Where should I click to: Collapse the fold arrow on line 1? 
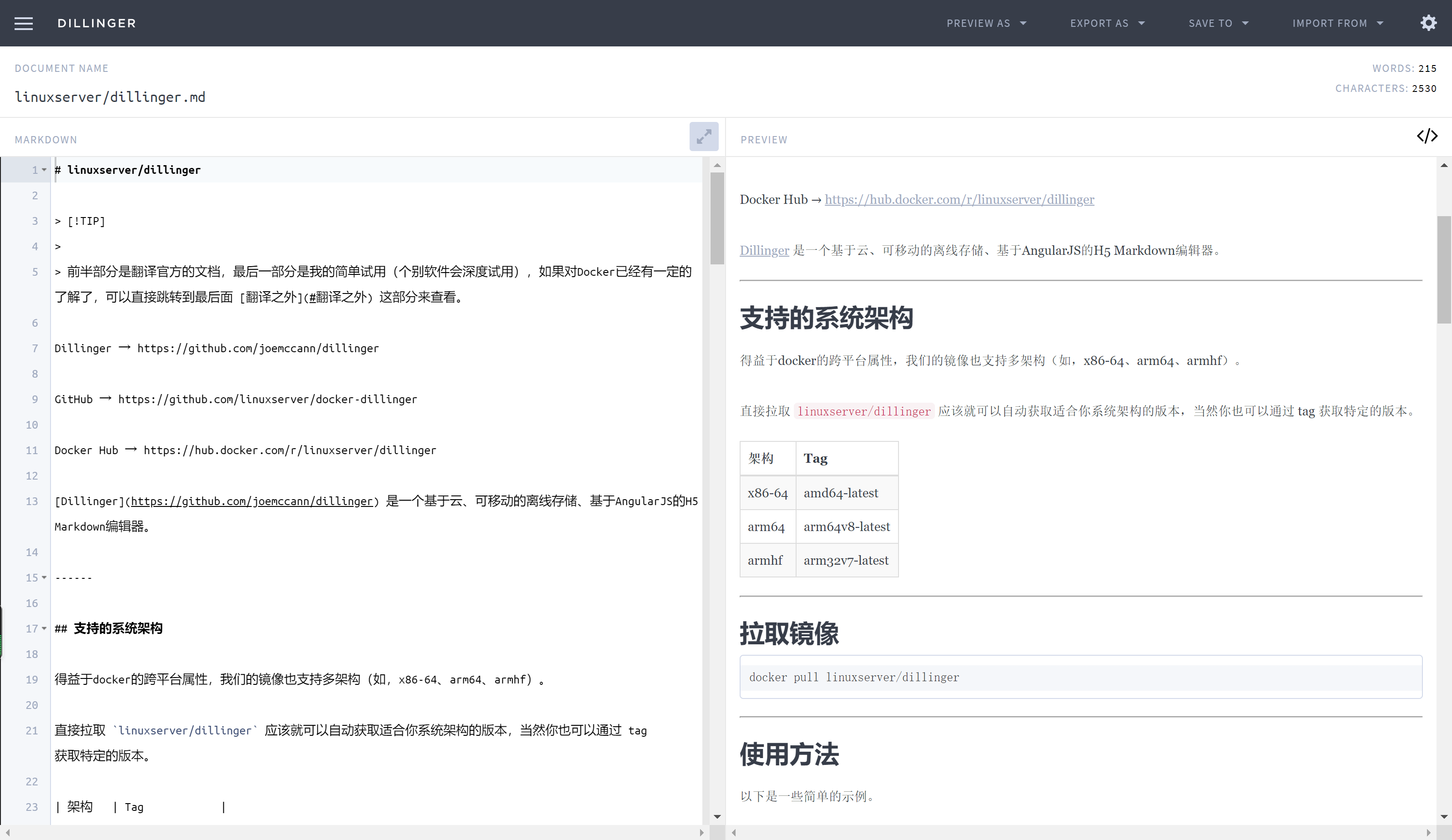44,170
